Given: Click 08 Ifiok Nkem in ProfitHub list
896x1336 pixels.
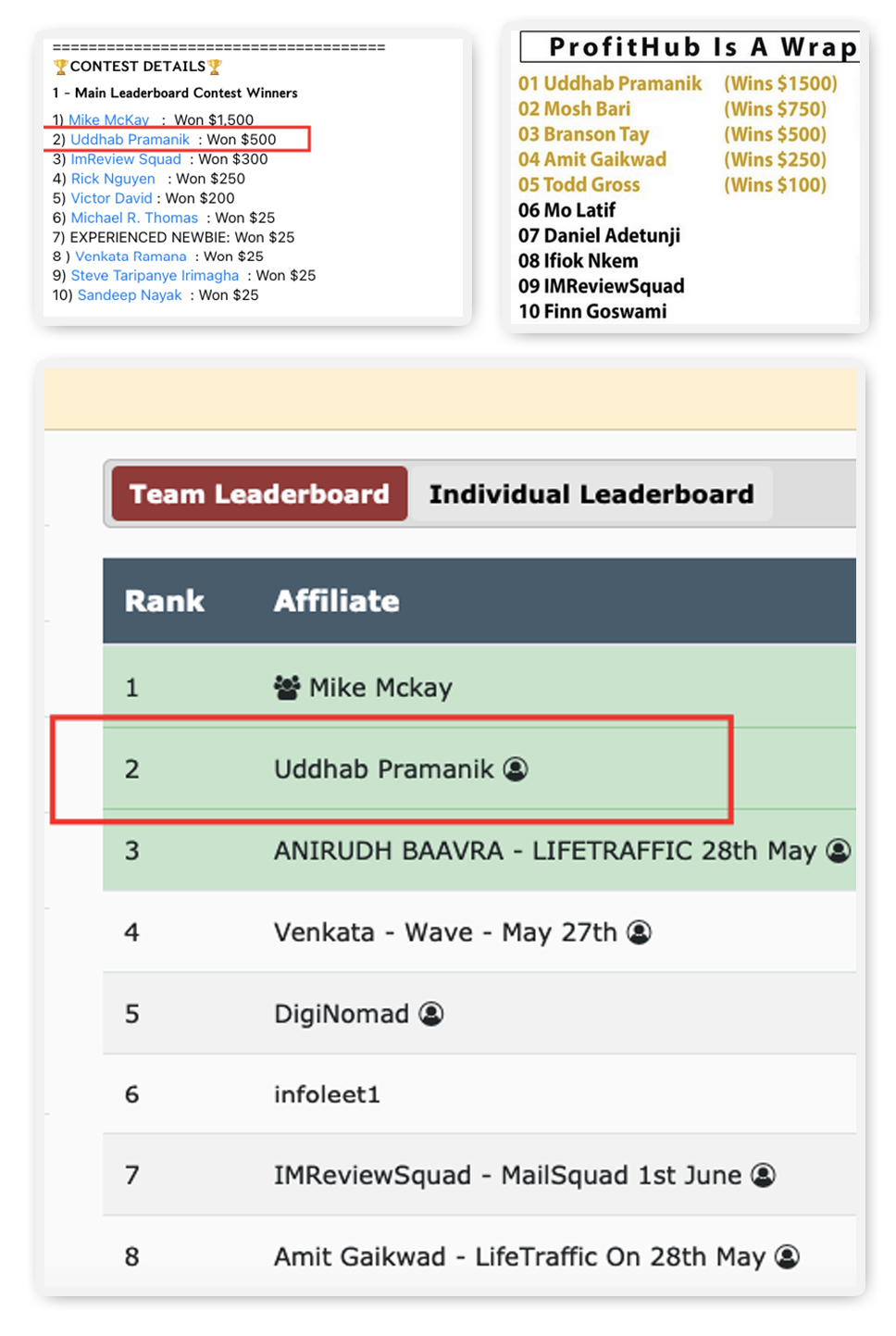Looking at the screenshot, I should point(578,261).
